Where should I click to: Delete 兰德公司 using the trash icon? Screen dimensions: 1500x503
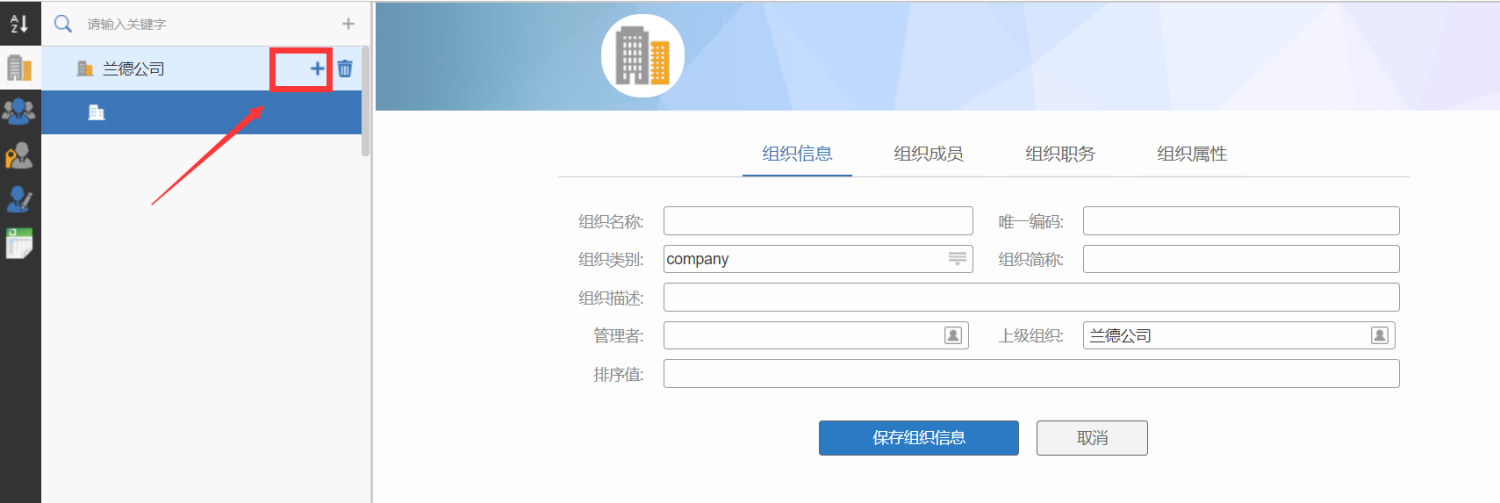click(x=345, y=68)
